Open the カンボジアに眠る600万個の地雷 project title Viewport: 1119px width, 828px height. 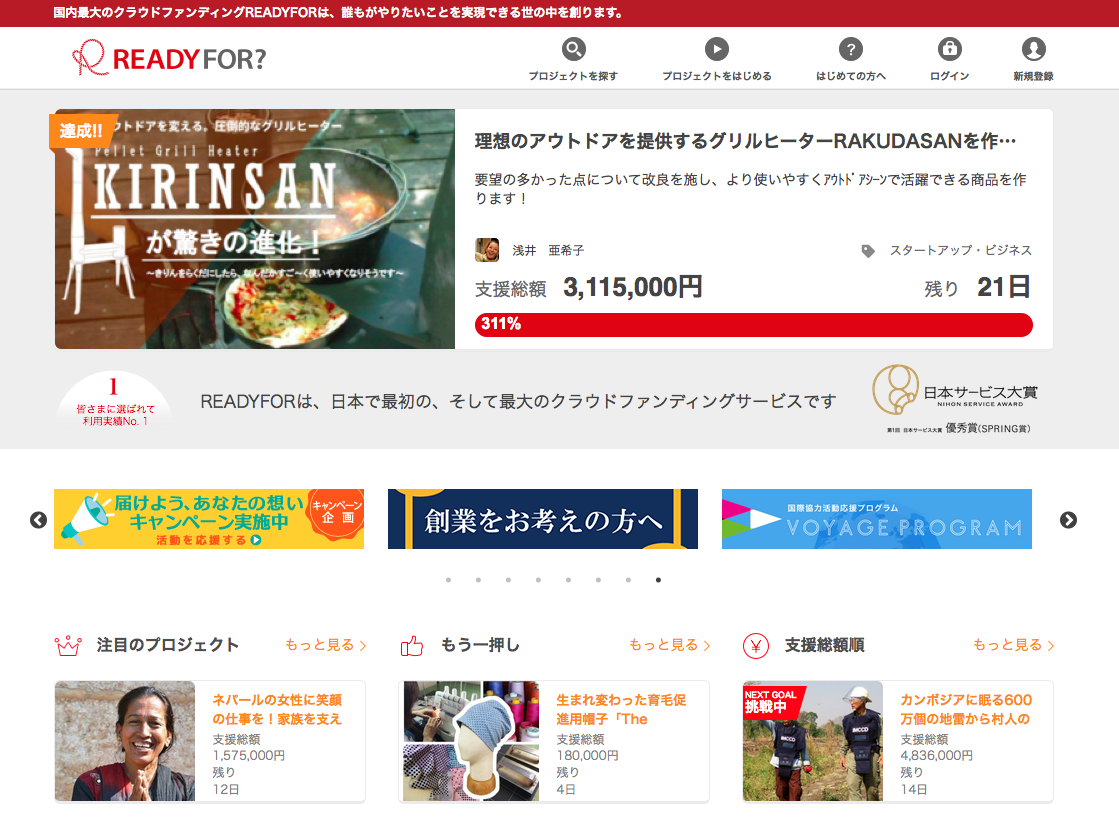(x=966, y=710)
